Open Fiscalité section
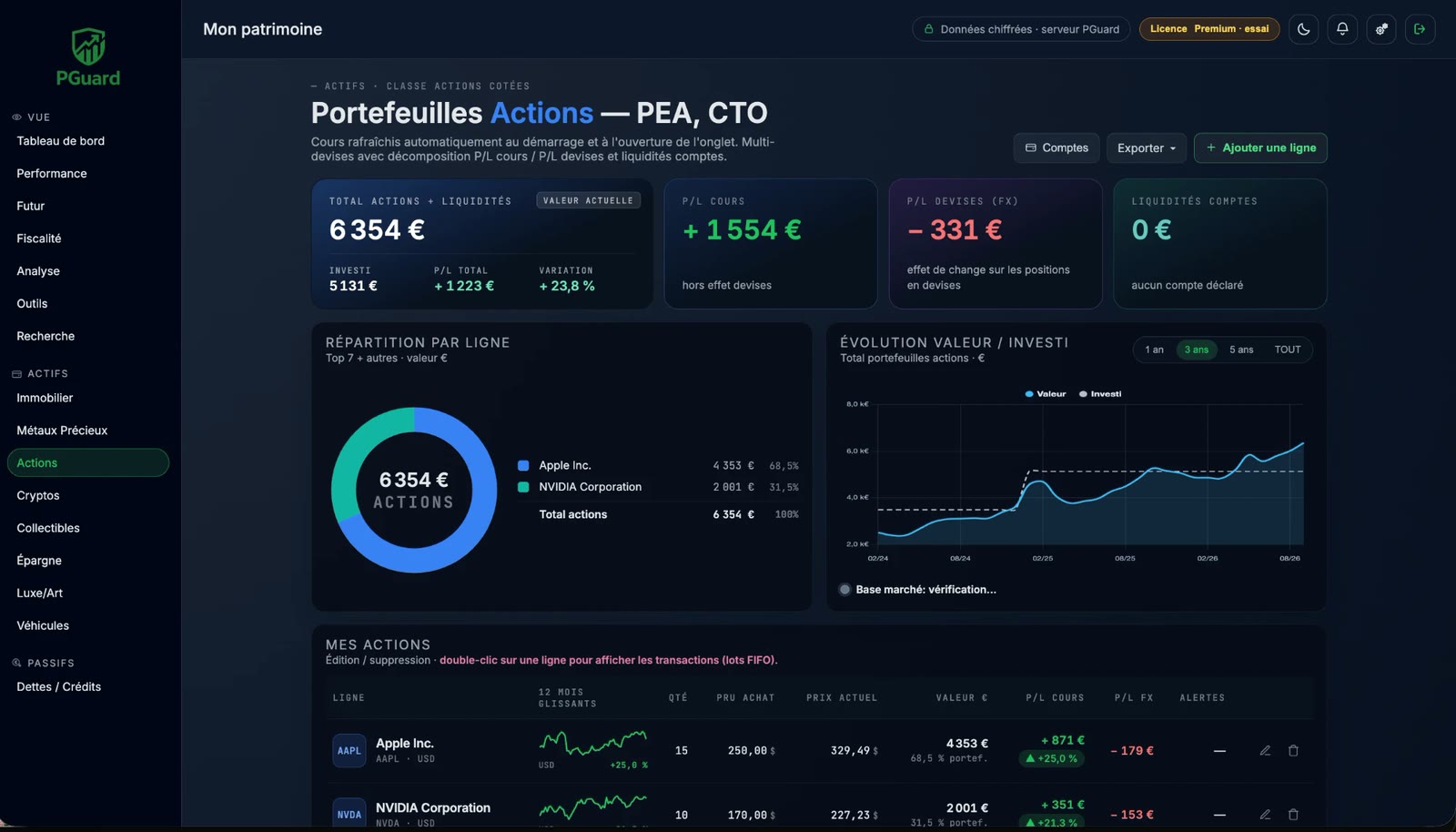Image resolution: width=1456 pixels, height=832 pixels. pyautogui.click(x=39, y=238)
